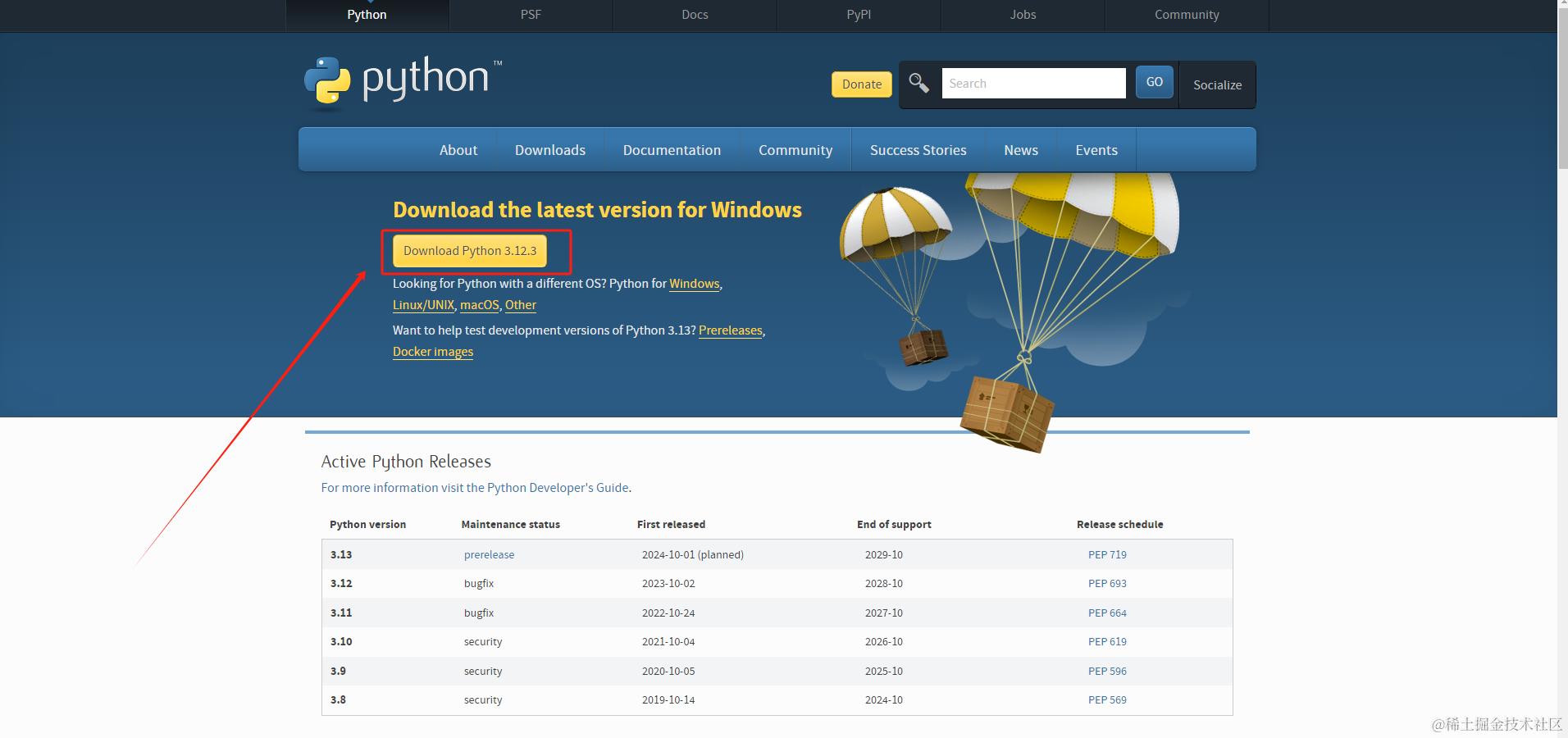Image resolution: width=1568 pixels, height=738 pixels.
Task: Click the Python logo in the header
Action: tap(403, 83)
